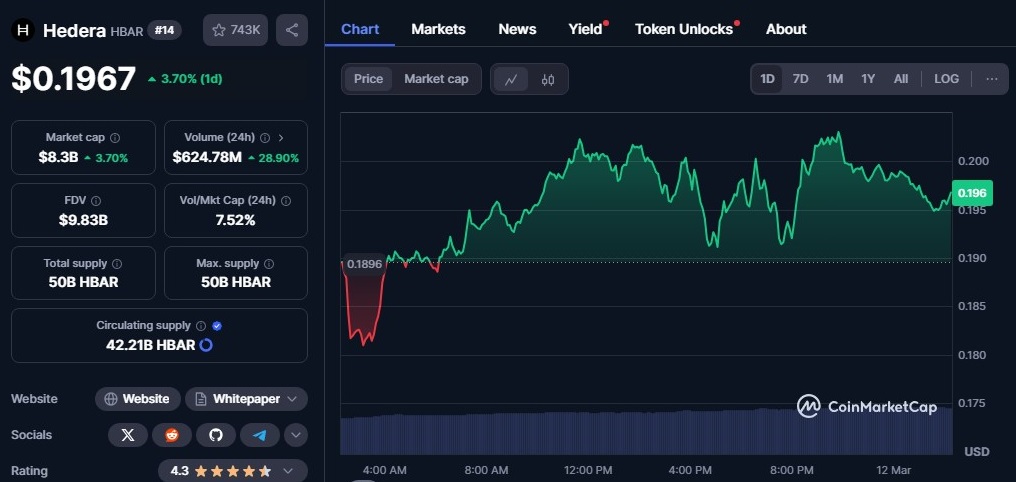Select the 7D time range
The width and height of the screenshot is (1016, 482).
point(801,79)
